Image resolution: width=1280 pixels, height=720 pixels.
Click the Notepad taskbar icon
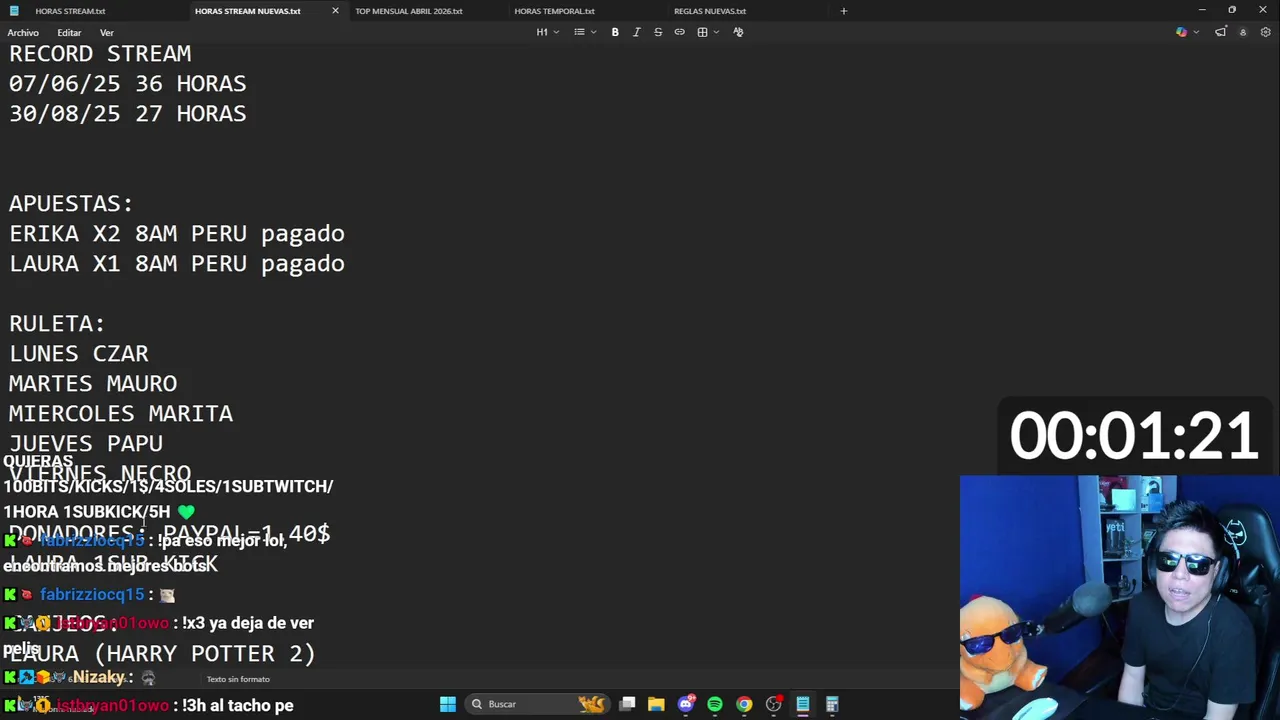(x=803, y=704)
